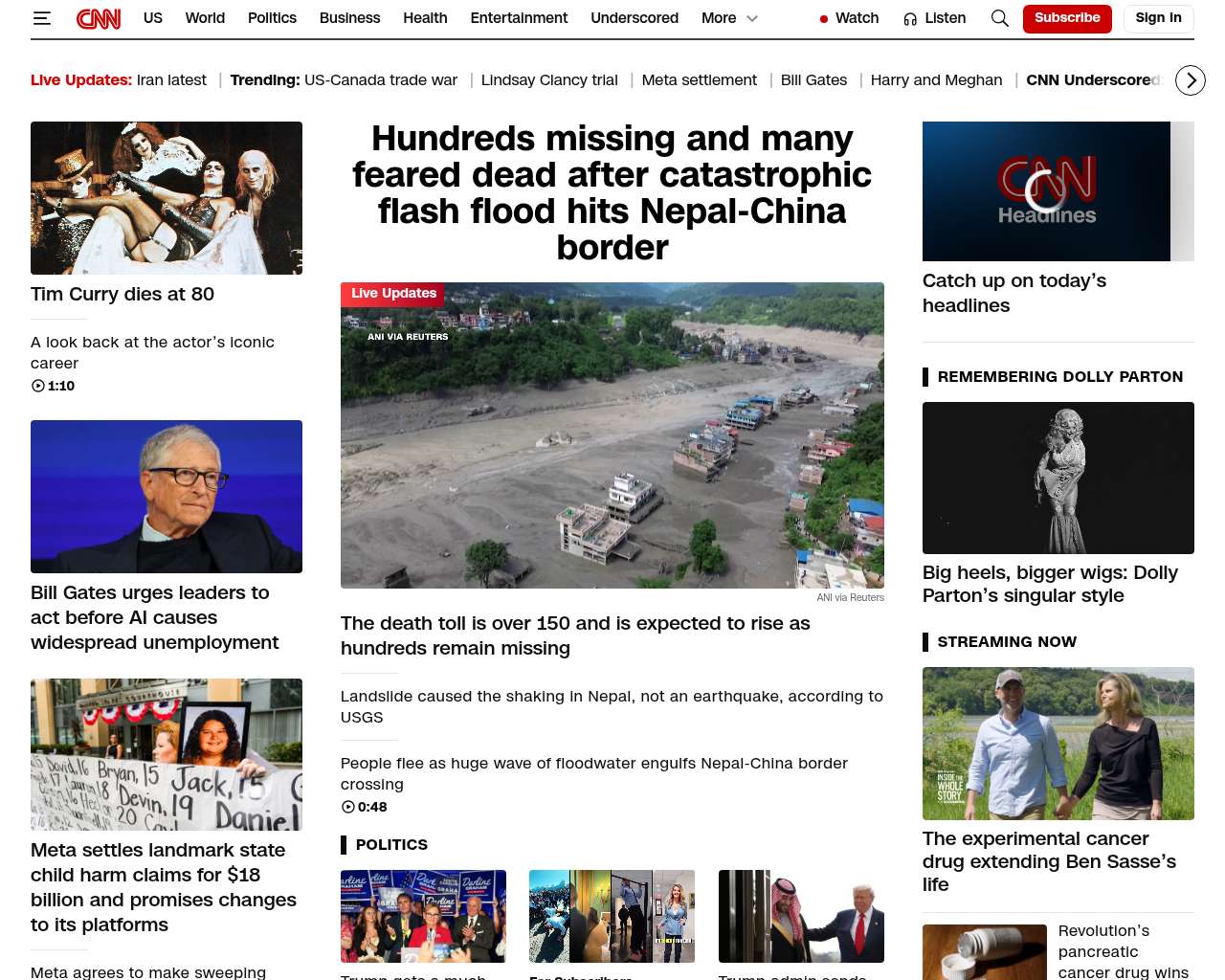Open the Meta protest signs thumbnail
The image size is (1225, 980).
[x=167, y=754]
